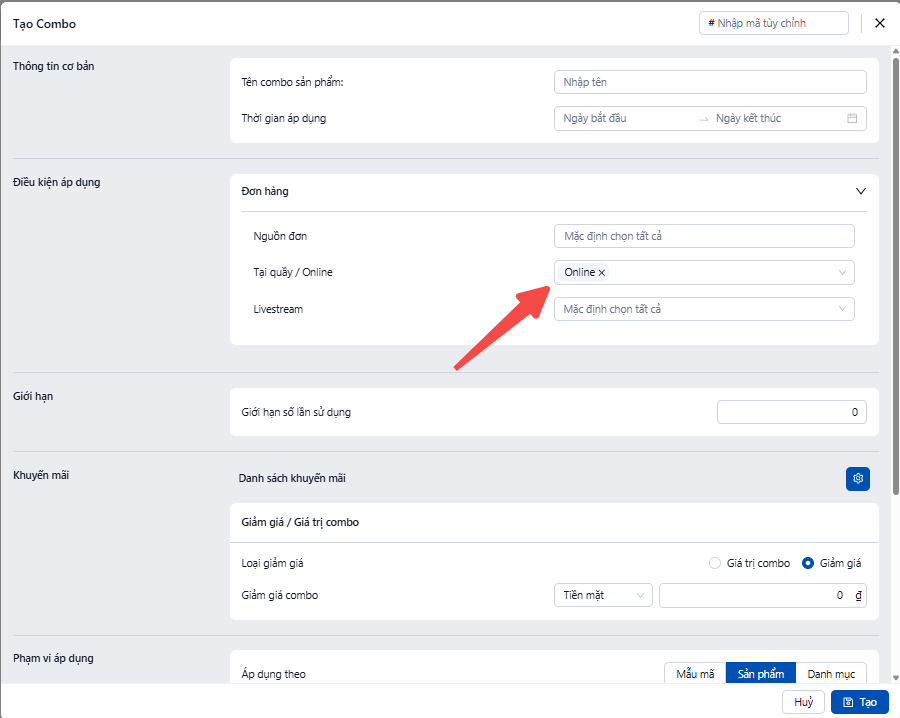Click the Nhập mã tùy chỉnh code field
Viewport: 900px width, 718px height.
click(x=773, y=23)
